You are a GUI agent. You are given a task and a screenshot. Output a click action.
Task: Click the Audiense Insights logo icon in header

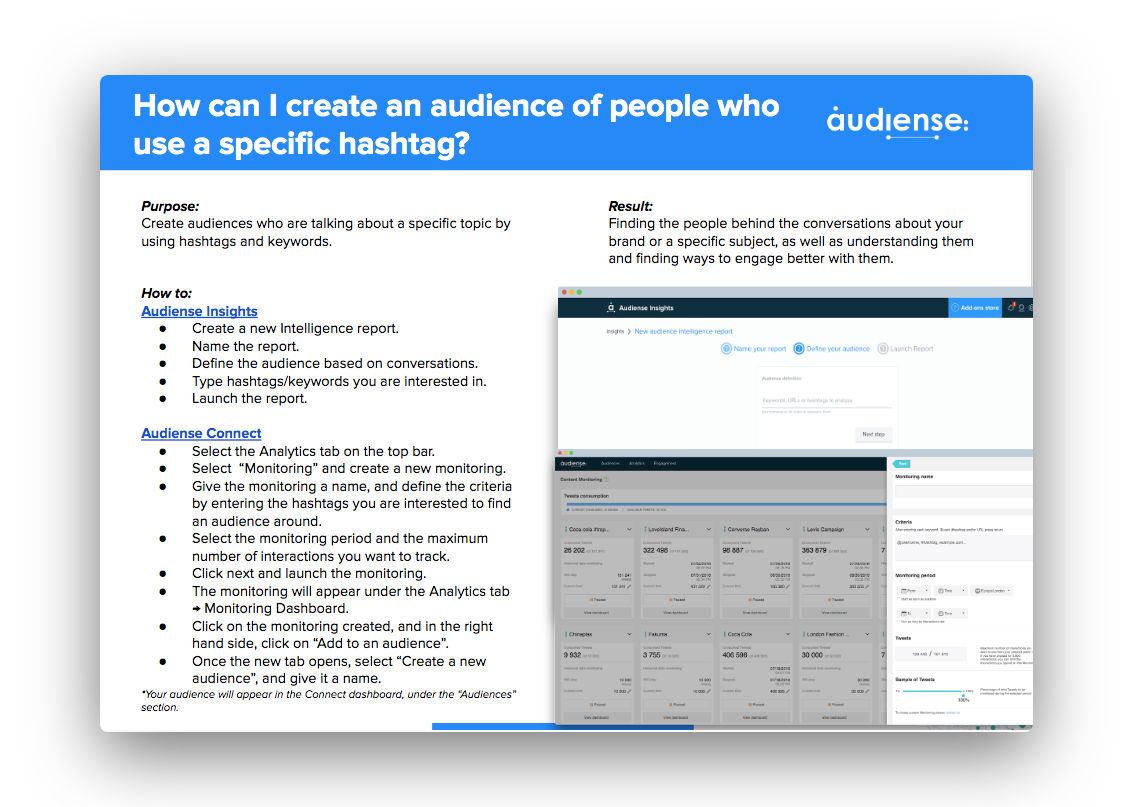[x=611, y=308]
